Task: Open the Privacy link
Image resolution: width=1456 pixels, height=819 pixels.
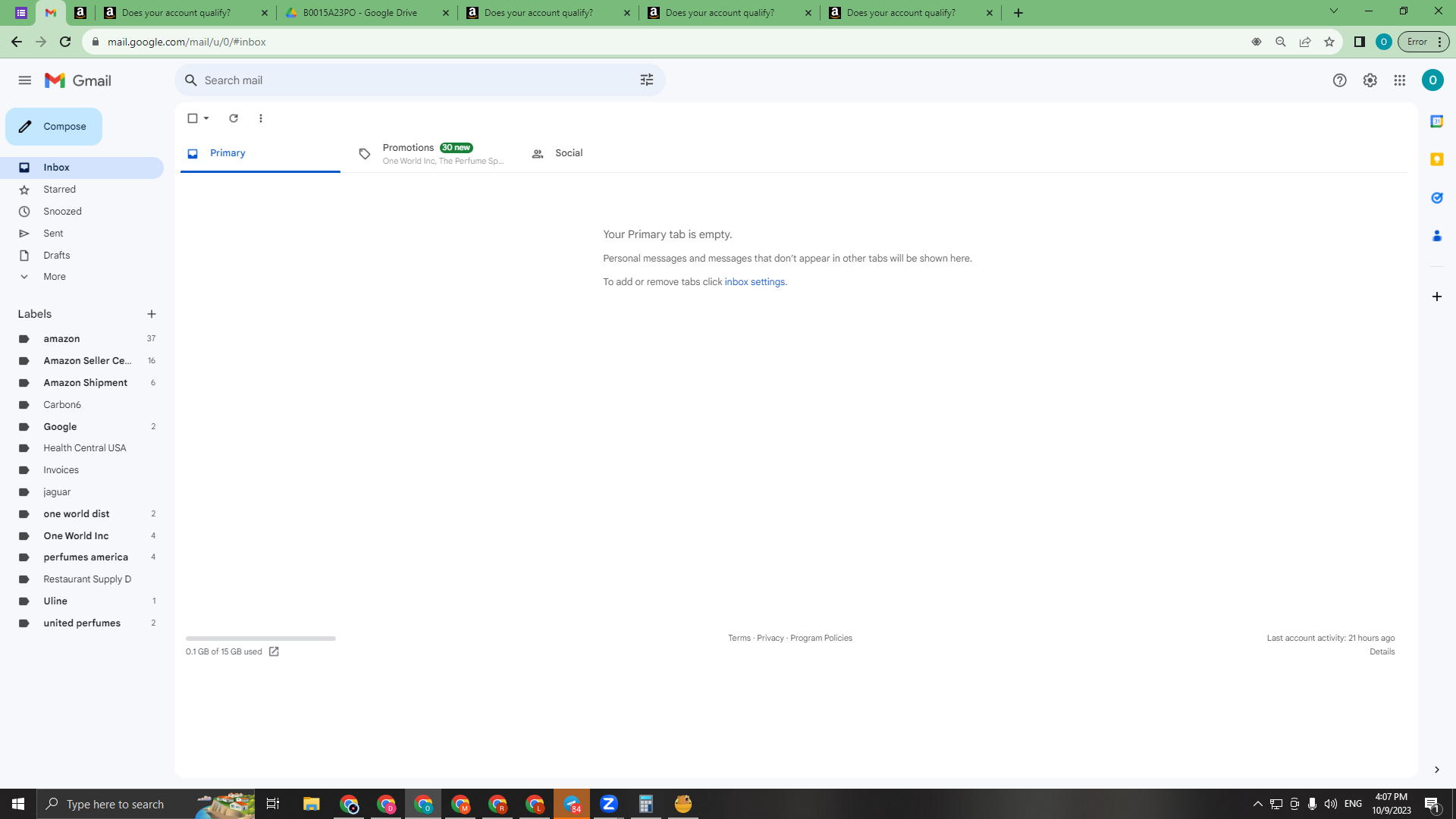Action: [x=770, y=639]
